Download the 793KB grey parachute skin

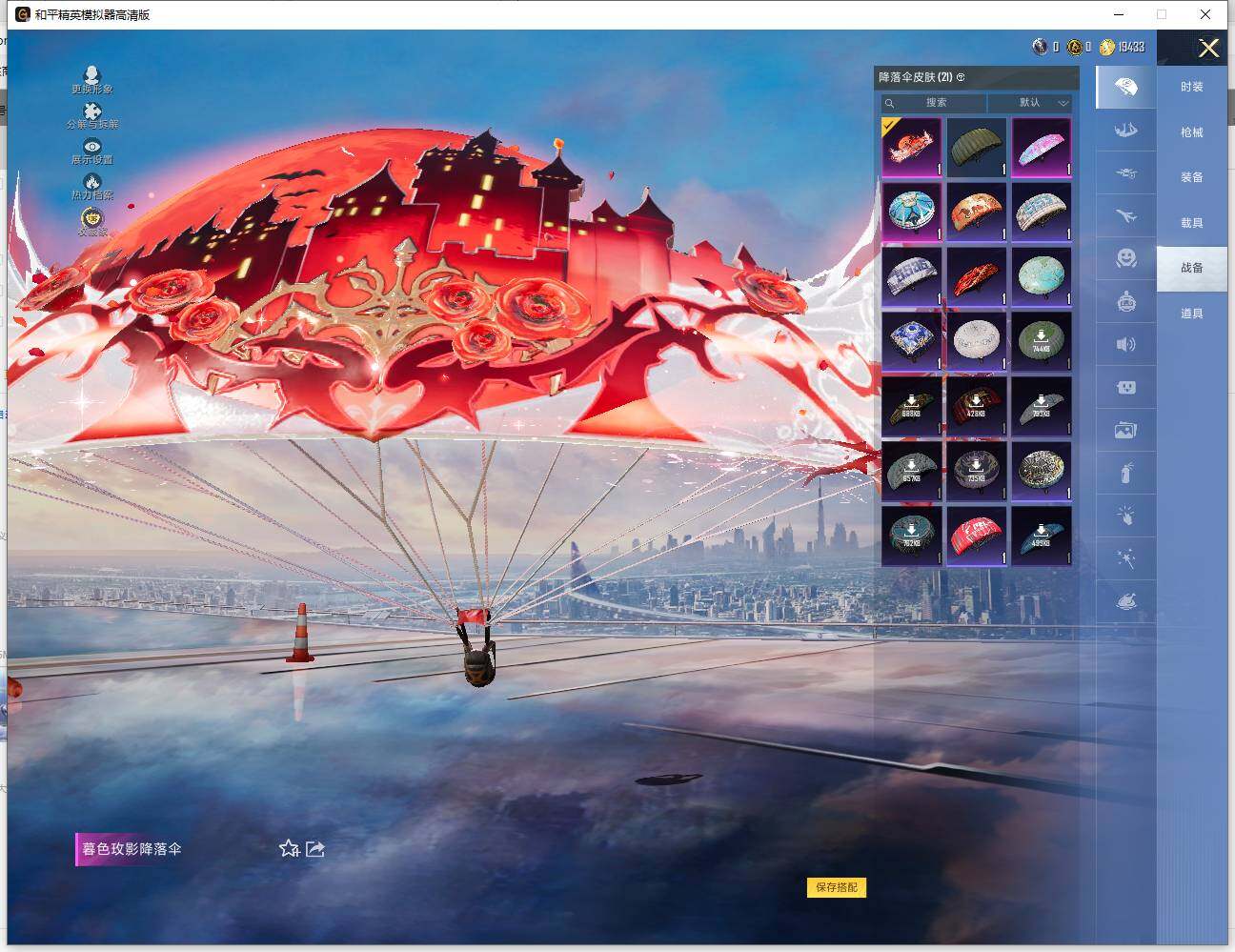point(1042,406)
